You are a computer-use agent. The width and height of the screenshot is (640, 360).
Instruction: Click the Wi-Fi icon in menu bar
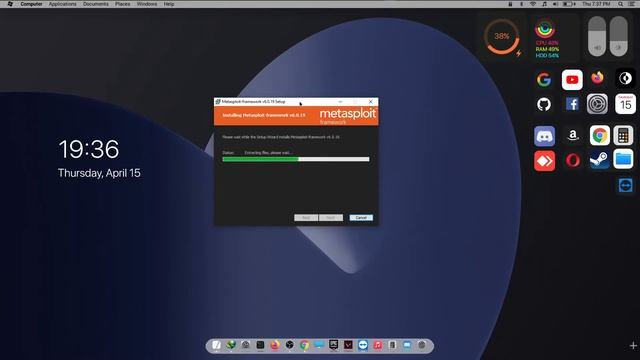(533, 4)
